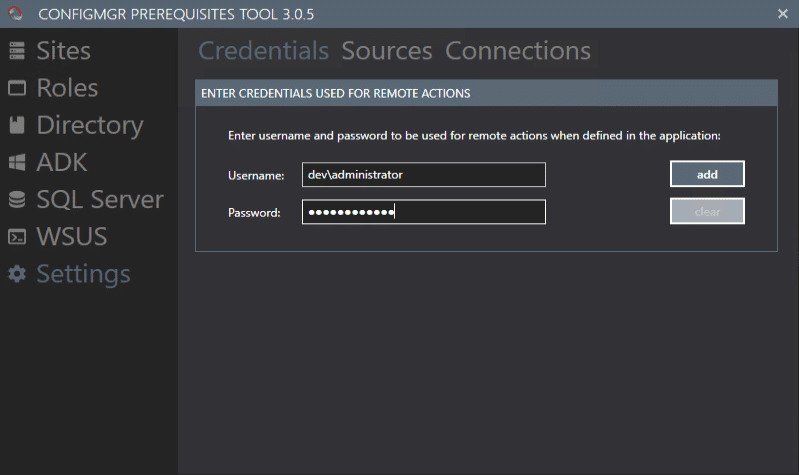Screen dimensions: 799x475
Task: Focus the Username input field
Action: [423, 175]
